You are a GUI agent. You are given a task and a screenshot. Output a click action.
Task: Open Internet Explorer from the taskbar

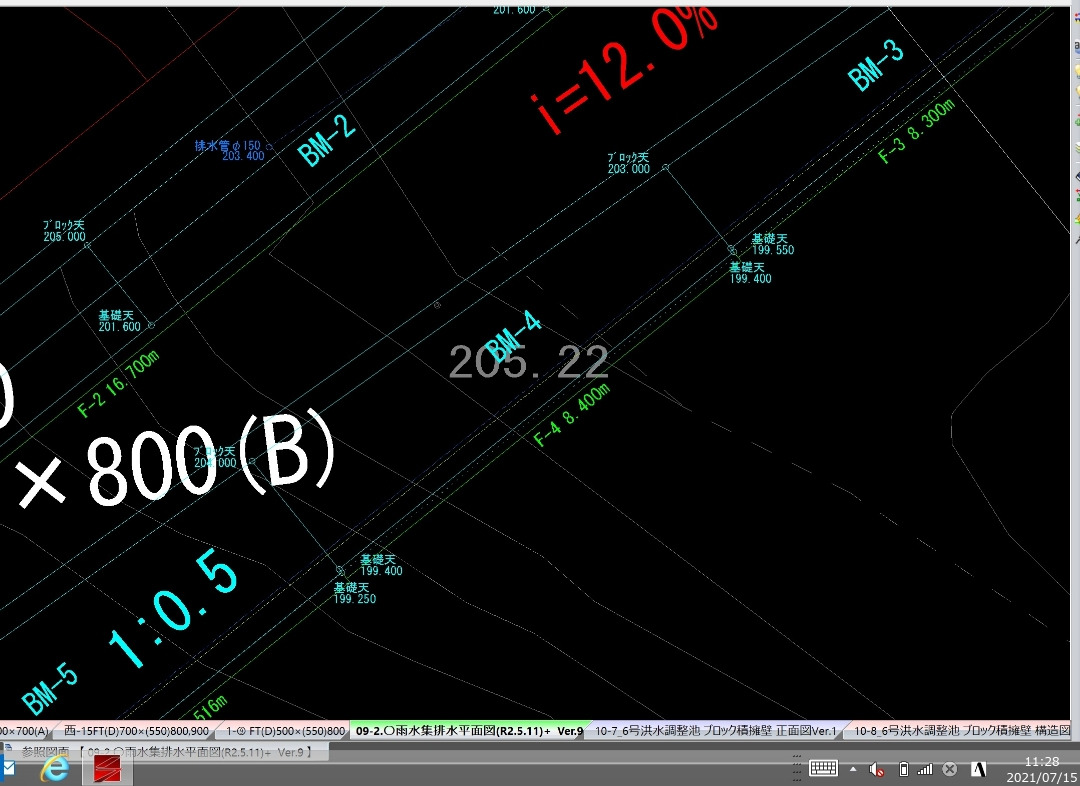click(x=54, y=769)
